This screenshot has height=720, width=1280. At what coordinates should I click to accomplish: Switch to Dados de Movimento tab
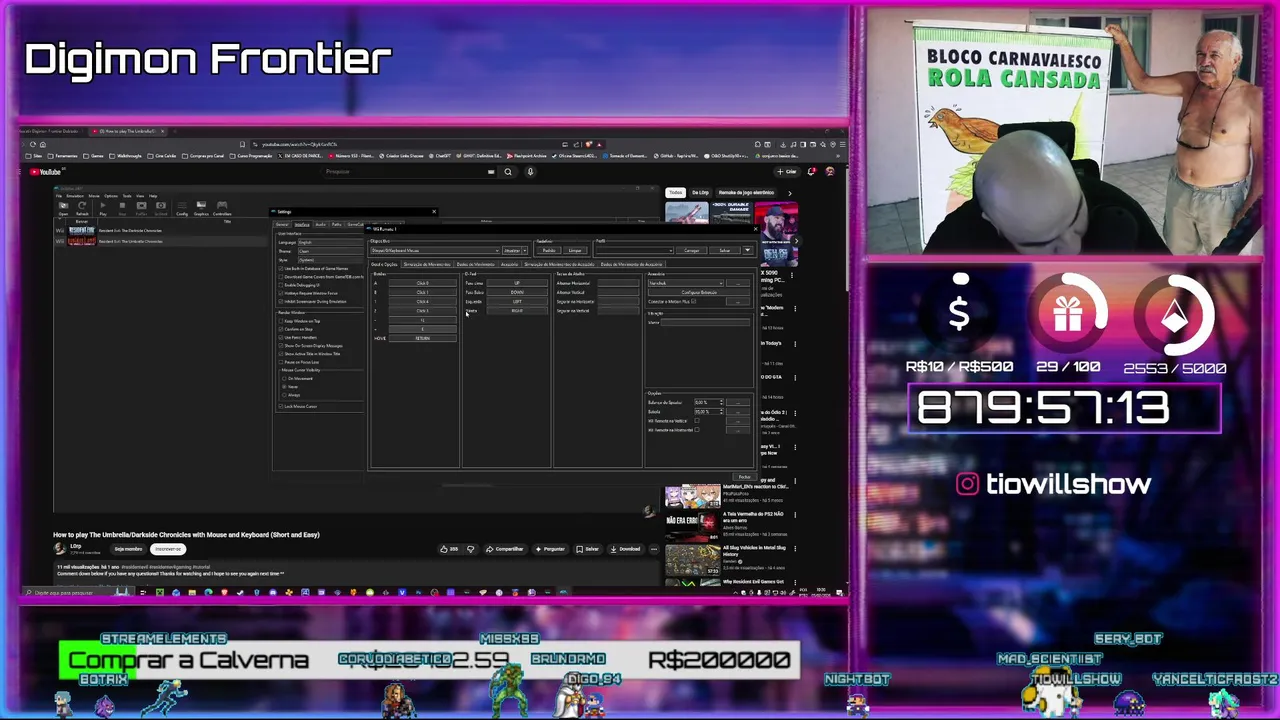[x=476, y=264]
